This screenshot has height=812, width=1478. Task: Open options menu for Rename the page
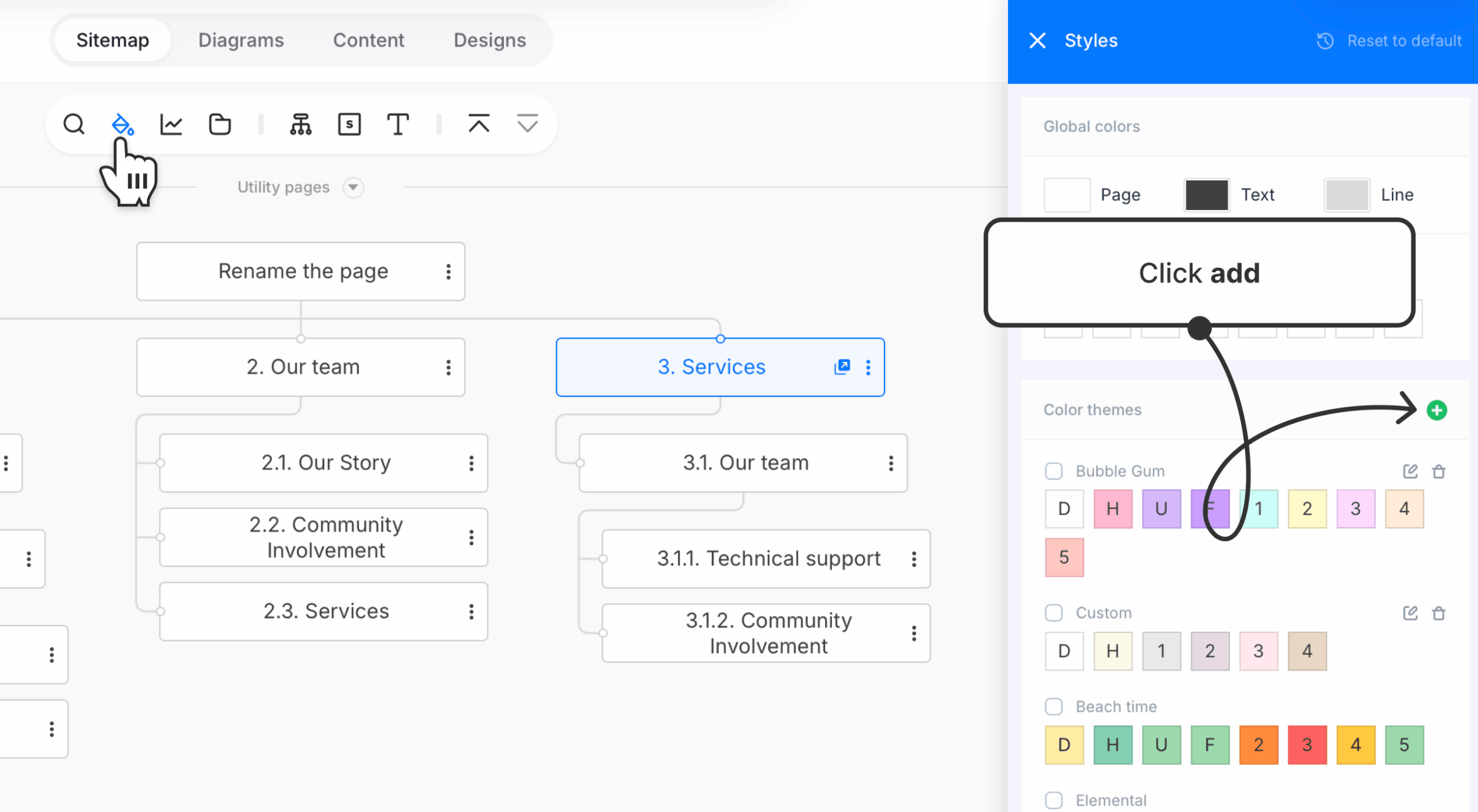pyautogui.click(x=449, y=272)
